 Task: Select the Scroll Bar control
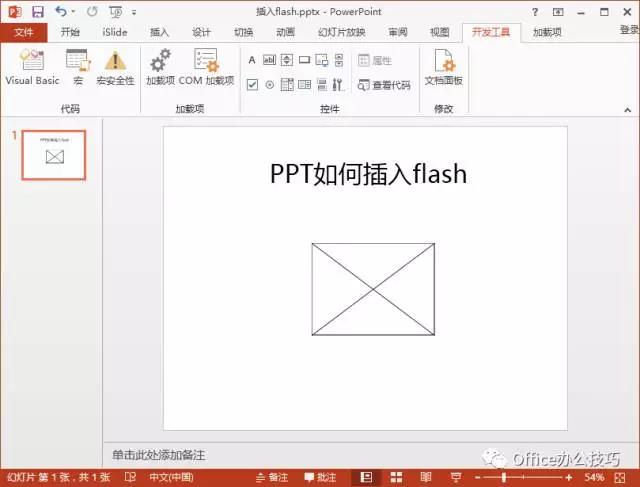(339, 60)
